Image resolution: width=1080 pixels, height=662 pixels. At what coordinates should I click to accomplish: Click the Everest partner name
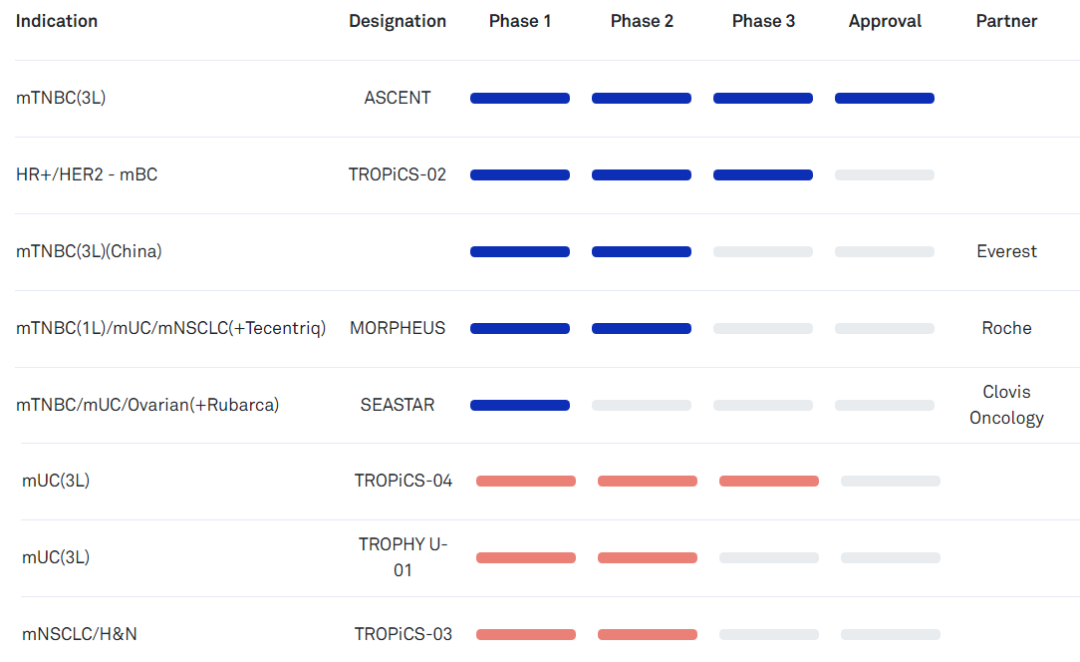point(1006,251)
